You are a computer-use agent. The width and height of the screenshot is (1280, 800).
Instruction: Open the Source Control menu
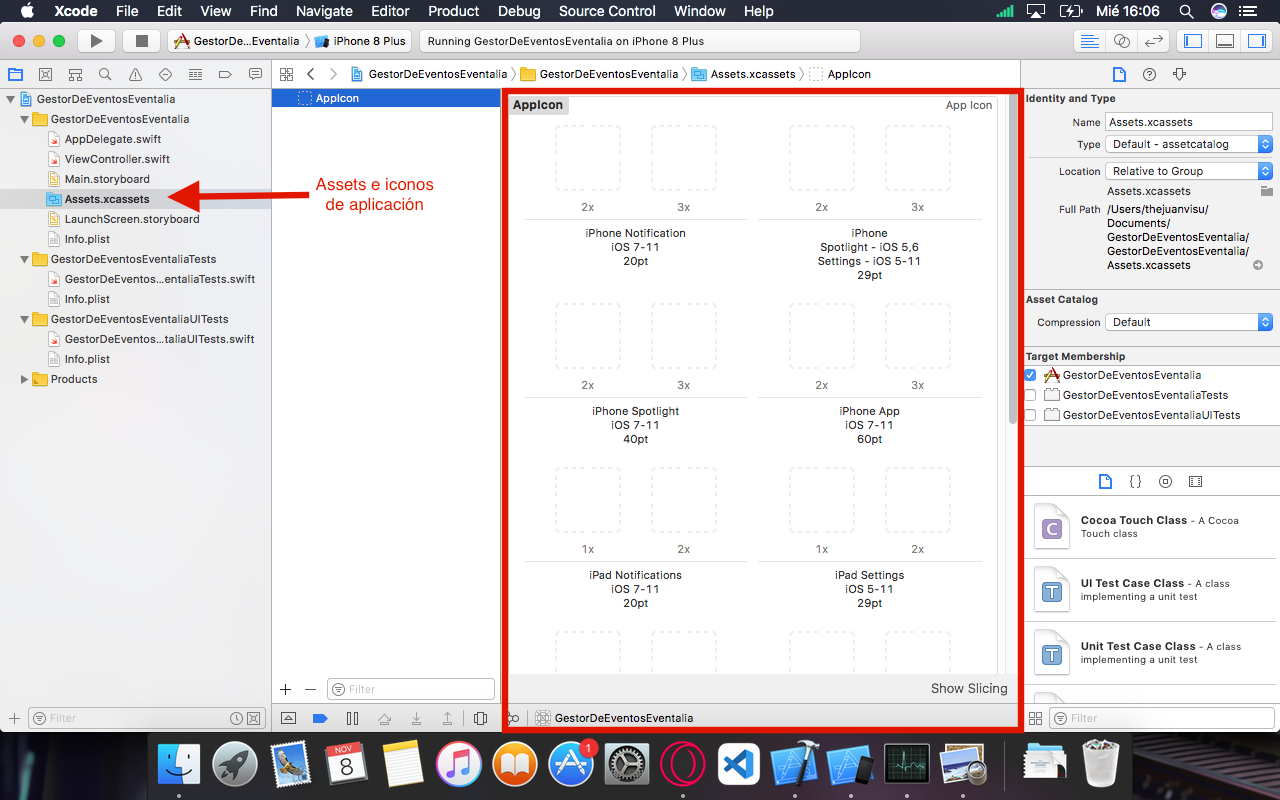[607, 11]
